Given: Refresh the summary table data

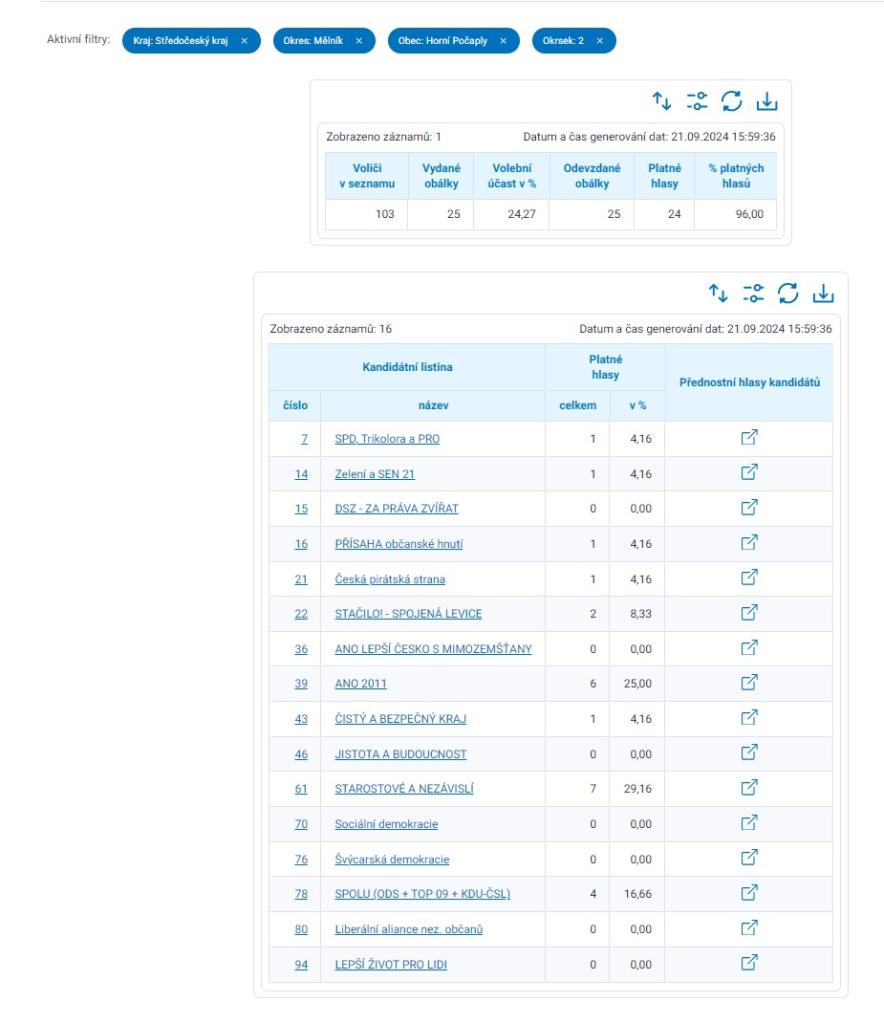Looking at the screenshot, I should click(732, 101).
